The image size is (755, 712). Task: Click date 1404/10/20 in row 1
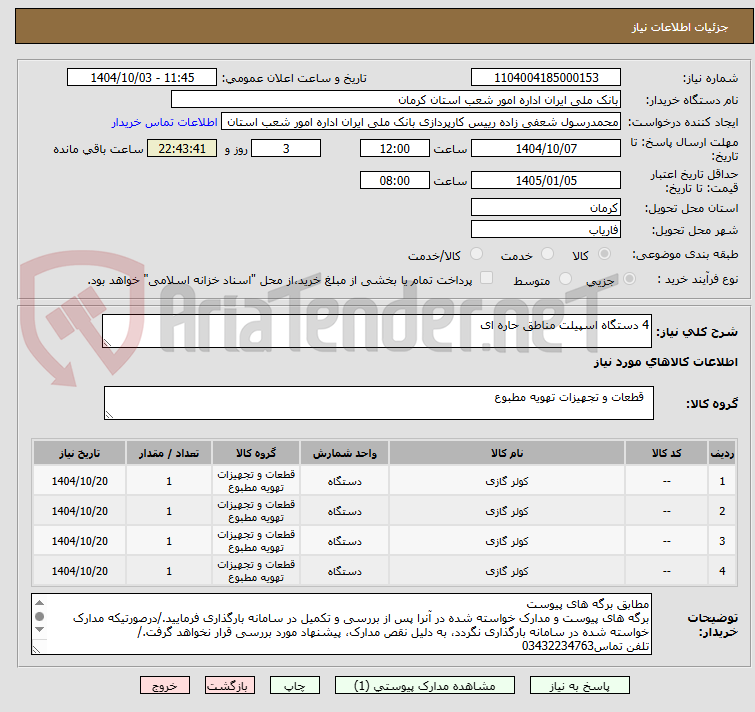pyautogui.click(x=79, y=481)
